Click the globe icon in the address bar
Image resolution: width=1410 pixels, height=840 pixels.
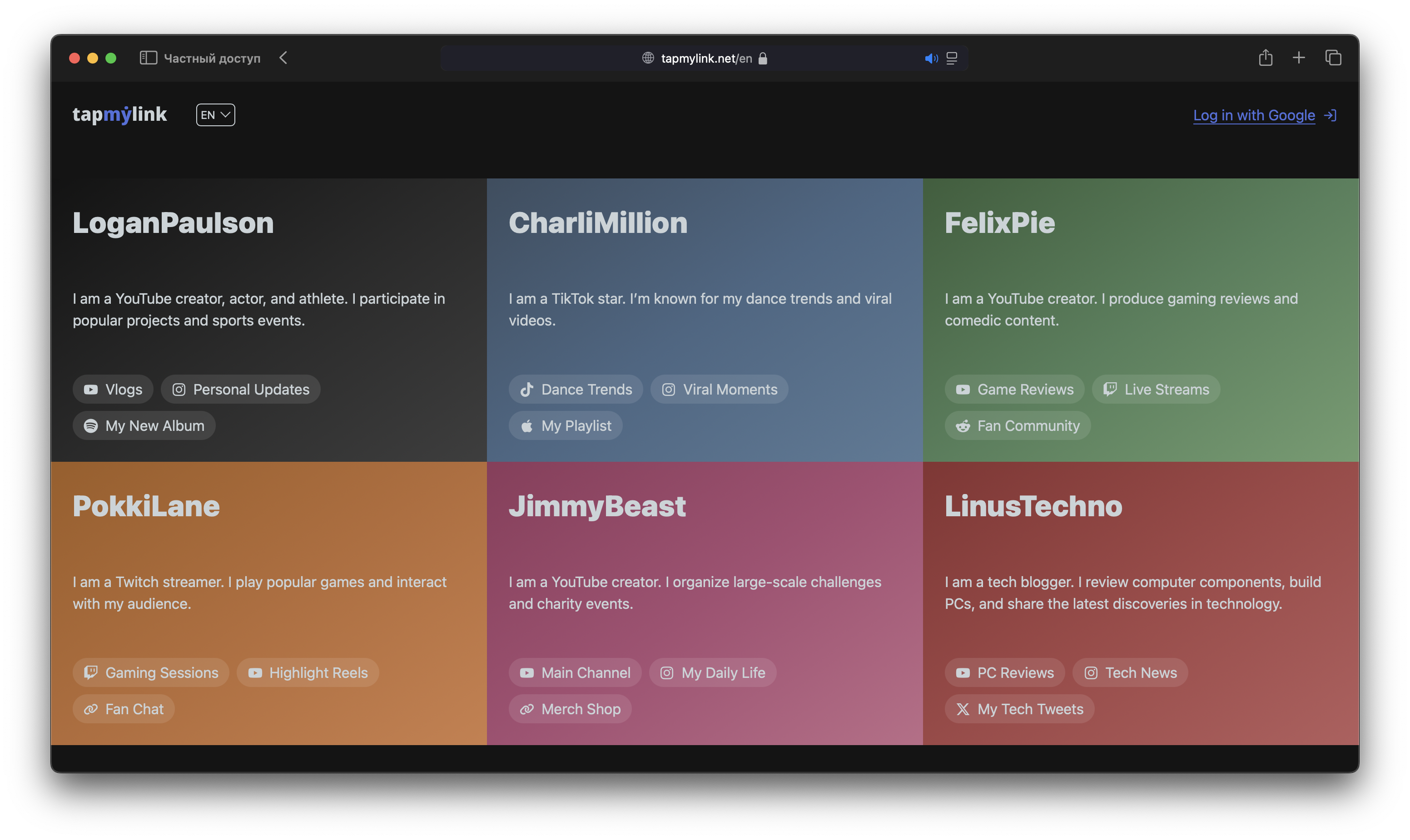648,58
